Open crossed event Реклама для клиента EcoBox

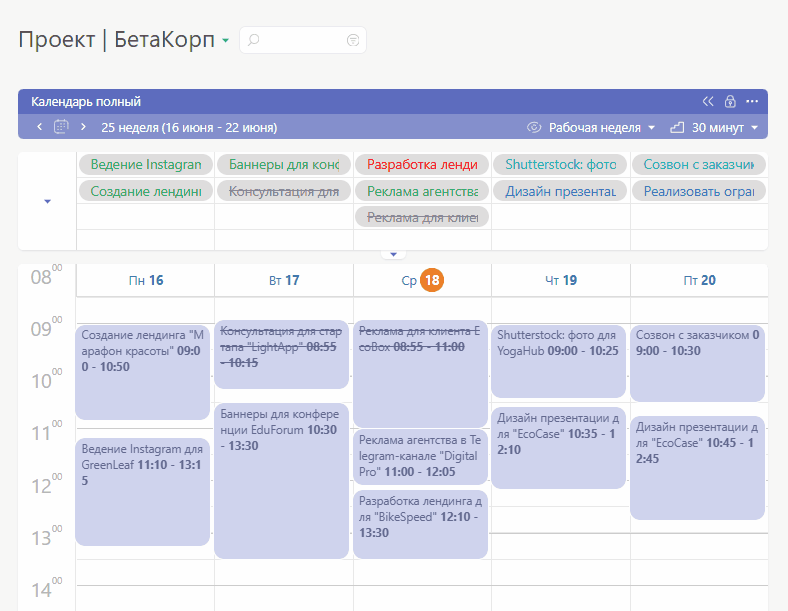(420, 374)
